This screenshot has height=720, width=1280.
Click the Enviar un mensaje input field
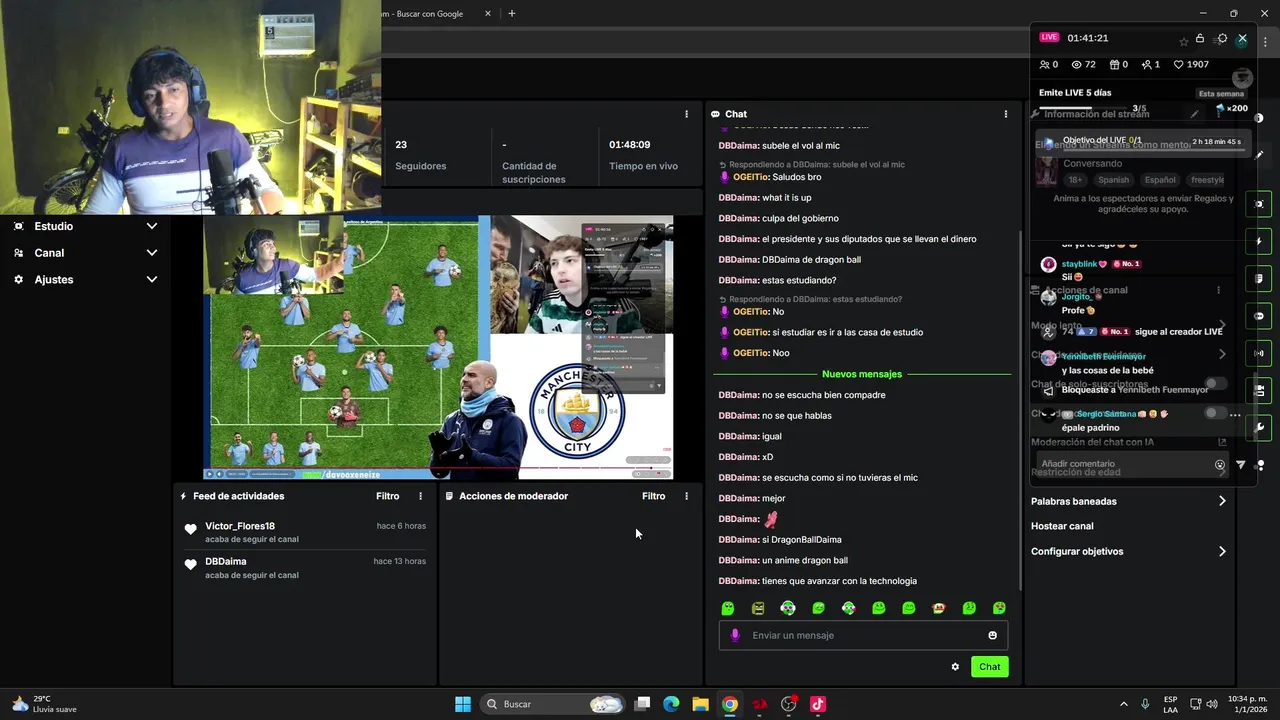click(x=863, y=635)
